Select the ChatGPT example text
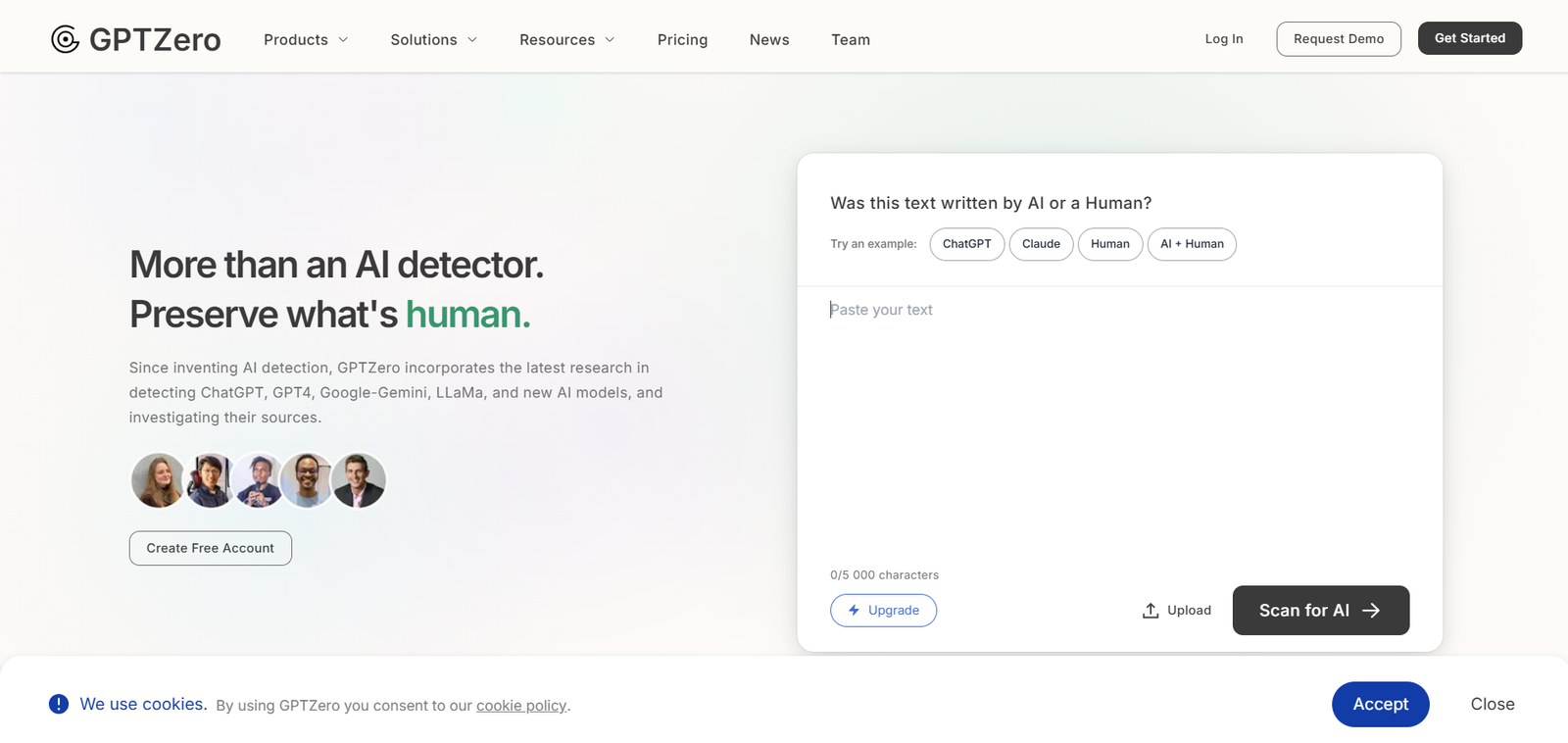 click(966, 244)
